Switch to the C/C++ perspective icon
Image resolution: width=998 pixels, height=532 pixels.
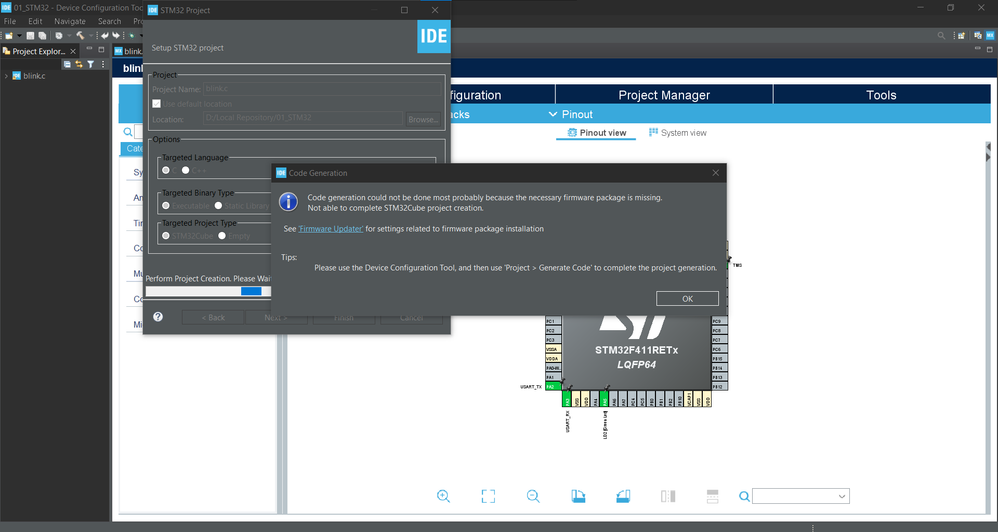[x=978, y=36]
